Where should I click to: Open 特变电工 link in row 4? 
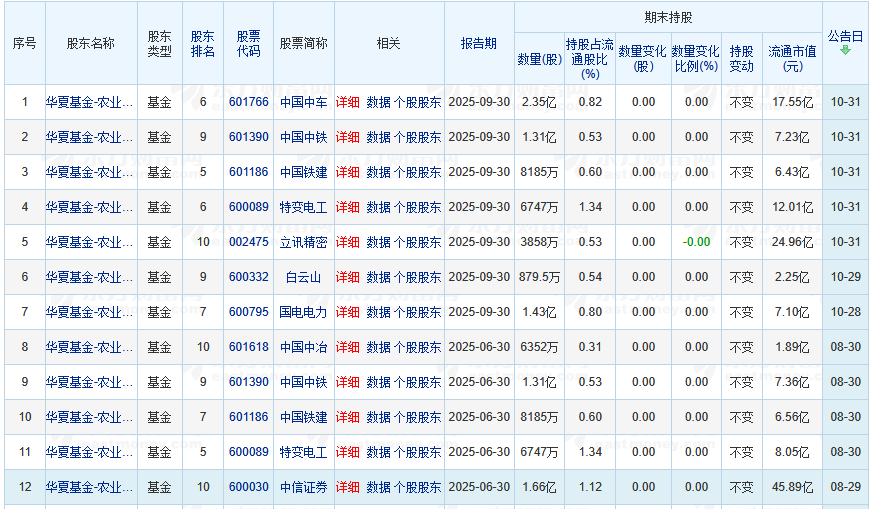coord(303,207)
